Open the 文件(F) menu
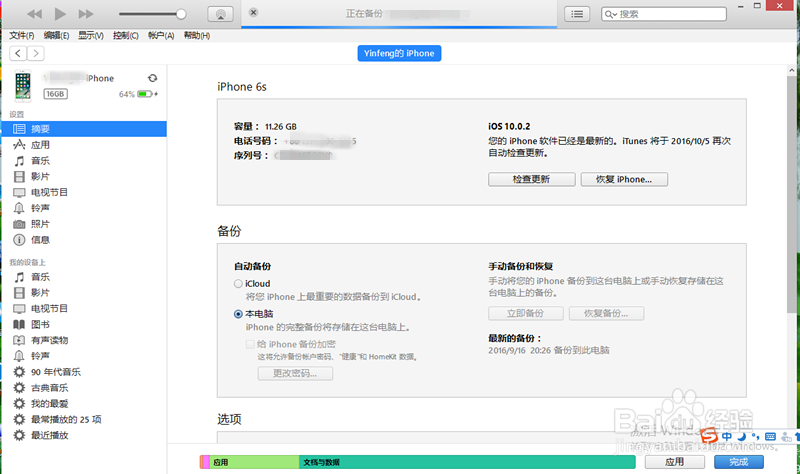Viewport: 800px width, 474px height. [21, 36]
